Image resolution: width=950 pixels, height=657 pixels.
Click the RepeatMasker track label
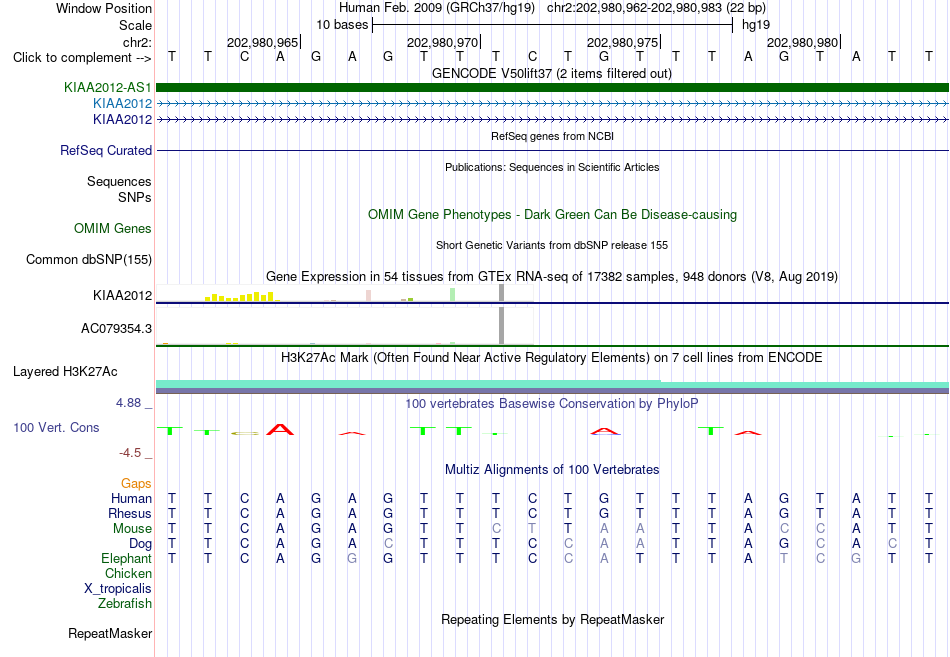110,633
